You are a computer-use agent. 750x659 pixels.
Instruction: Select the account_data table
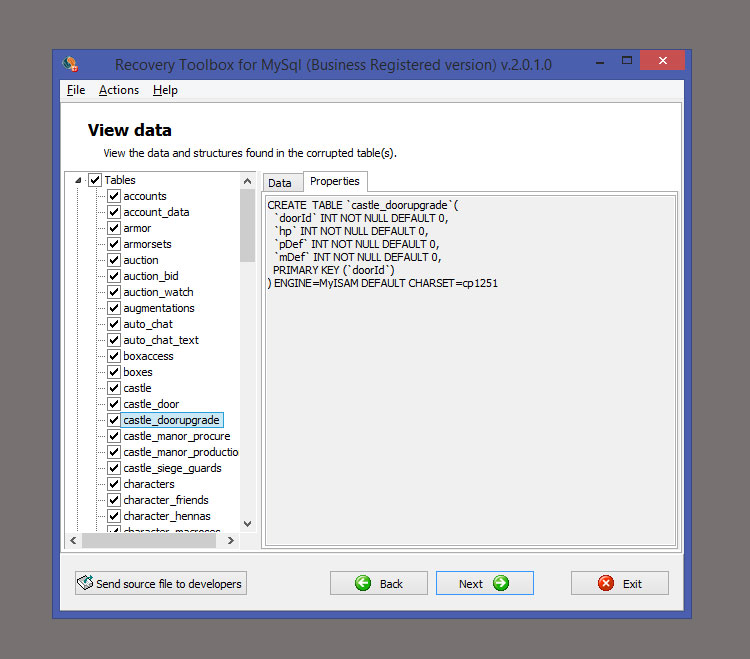[x=156, y=212]
